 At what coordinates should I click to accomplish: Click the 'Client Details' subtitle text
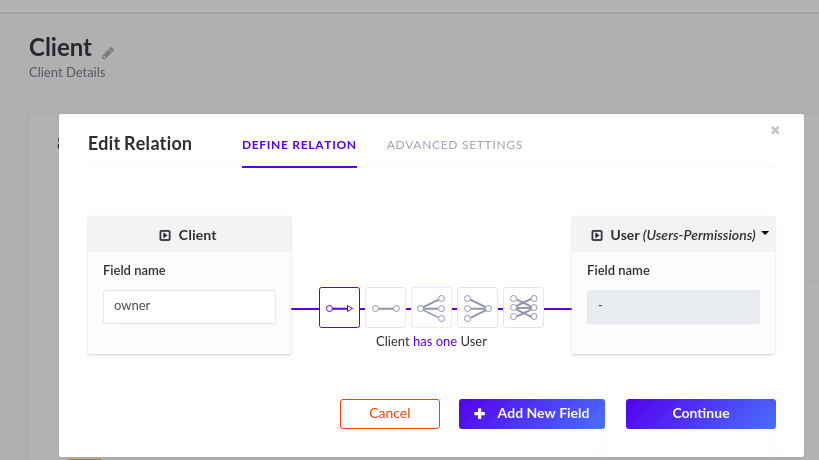pyautogui.click(x=67, y=73)
